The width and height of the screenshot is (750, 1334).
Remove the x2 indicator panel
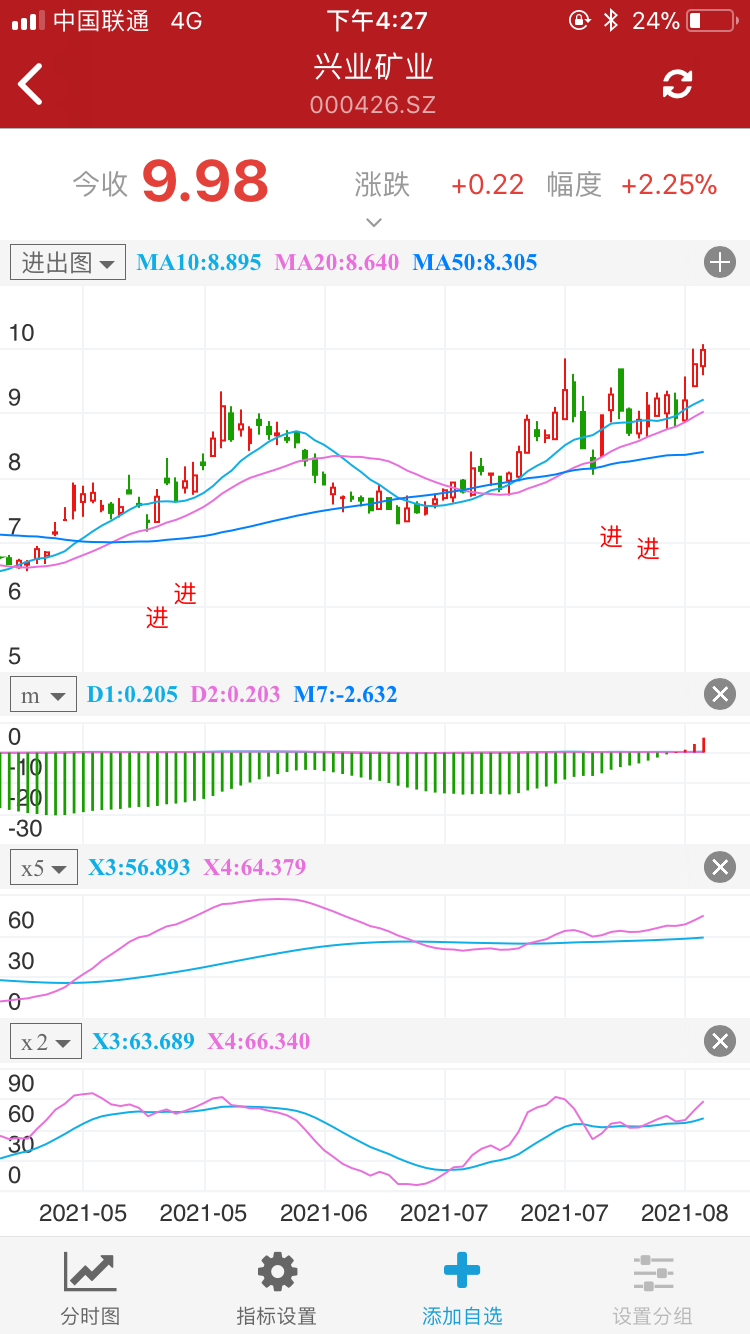click(719, 1041)
